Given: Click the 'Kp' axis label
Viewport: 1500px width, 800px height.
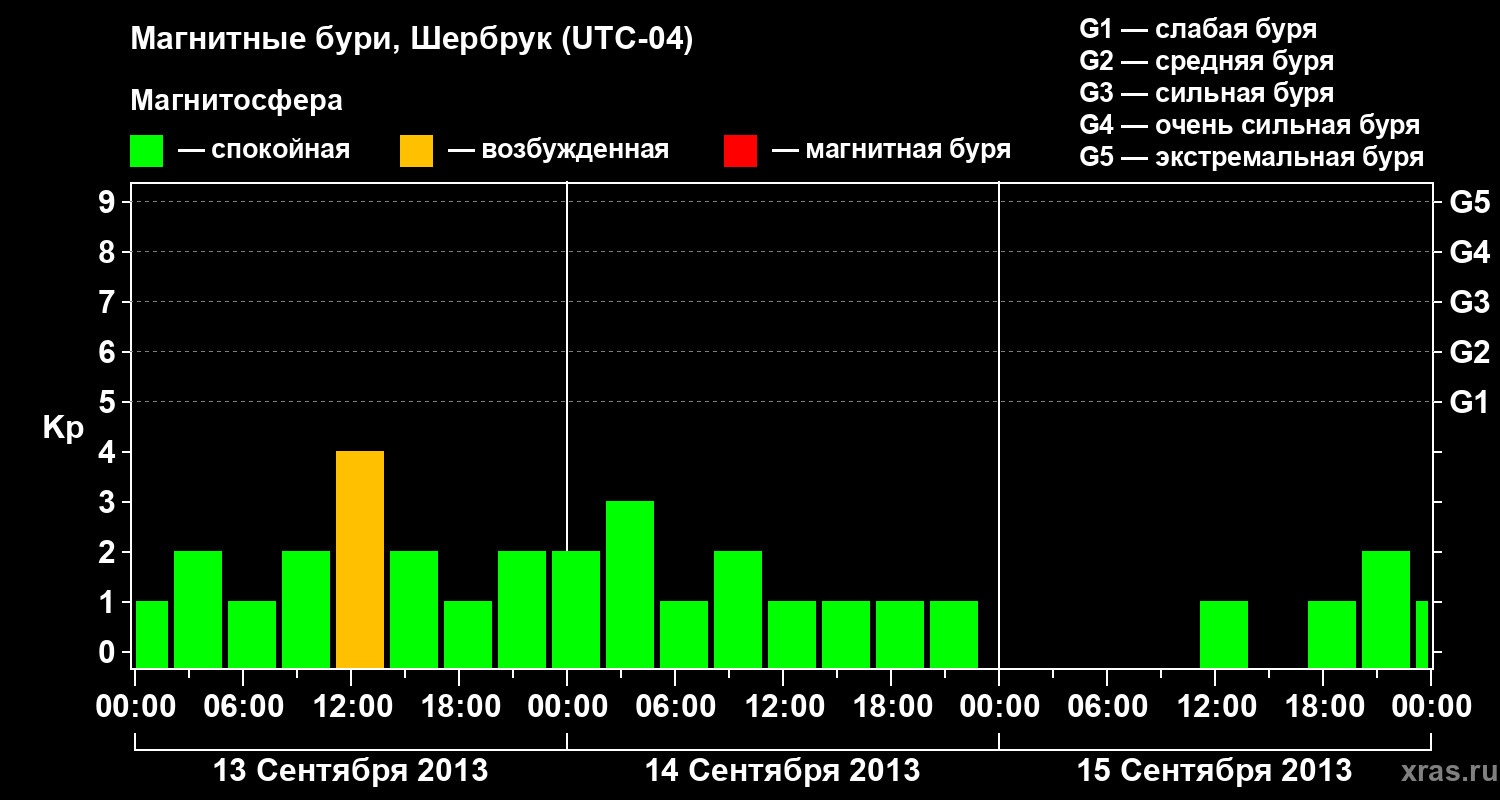Looking at the screenshot, I should click(x=63, y=428).
